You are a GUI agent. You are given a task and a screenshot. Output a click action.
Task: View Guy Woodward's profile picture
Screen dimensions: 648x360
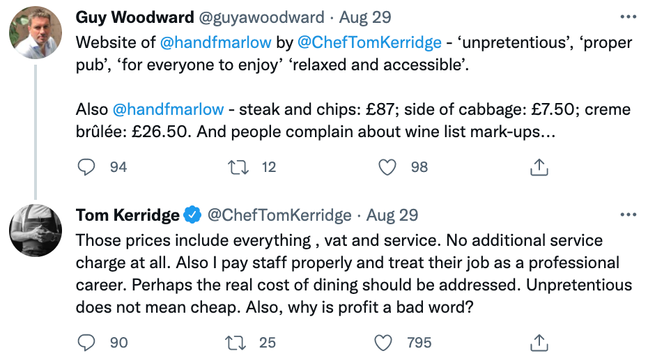(x=36, y=32)
